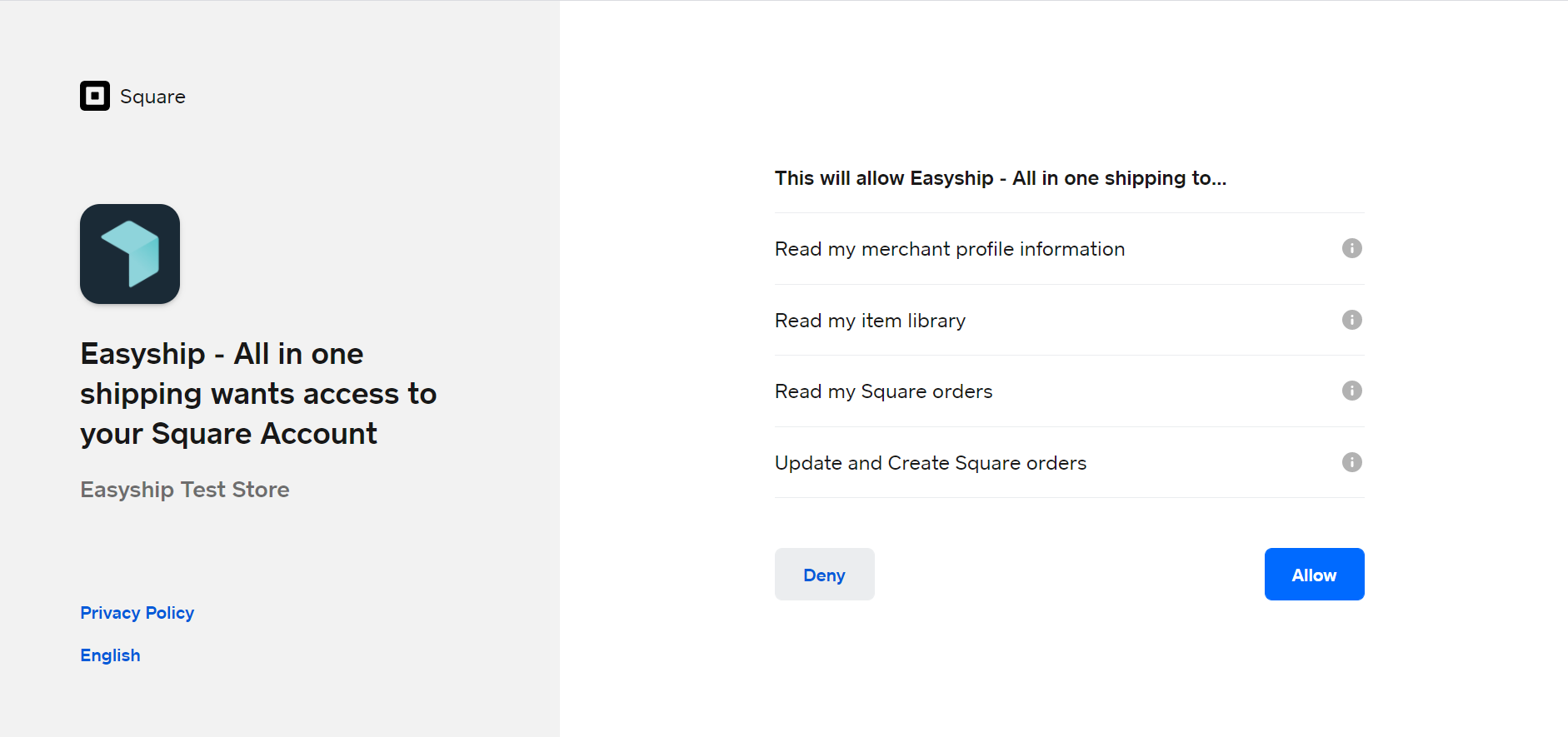
Task: Click 'Read my Square orders' text
Action: pos(883,391)
